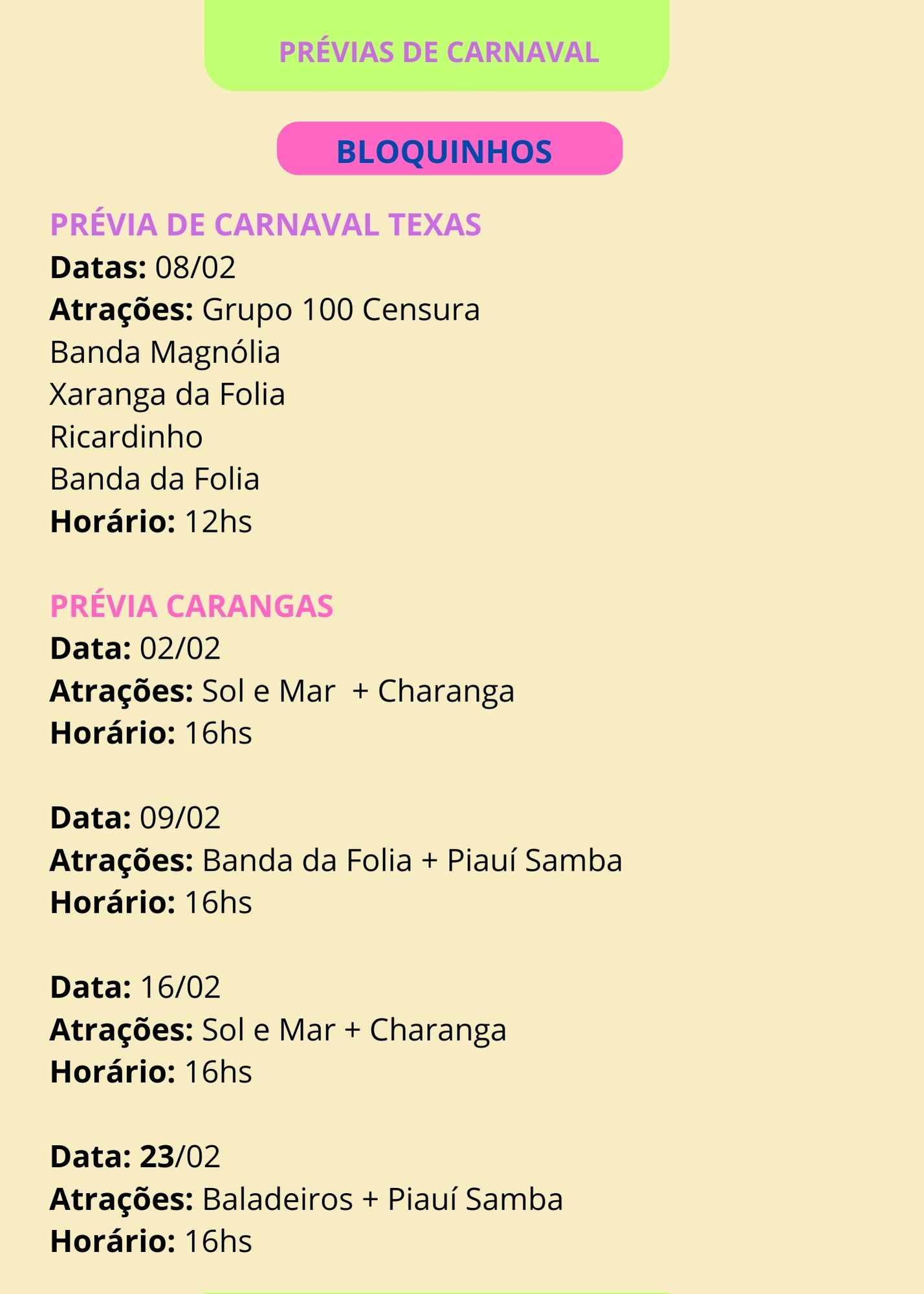The height and width of the screenshot is (1294, 924).
Task: Click the Horário: 12hs line
Action: pos(151,521)
